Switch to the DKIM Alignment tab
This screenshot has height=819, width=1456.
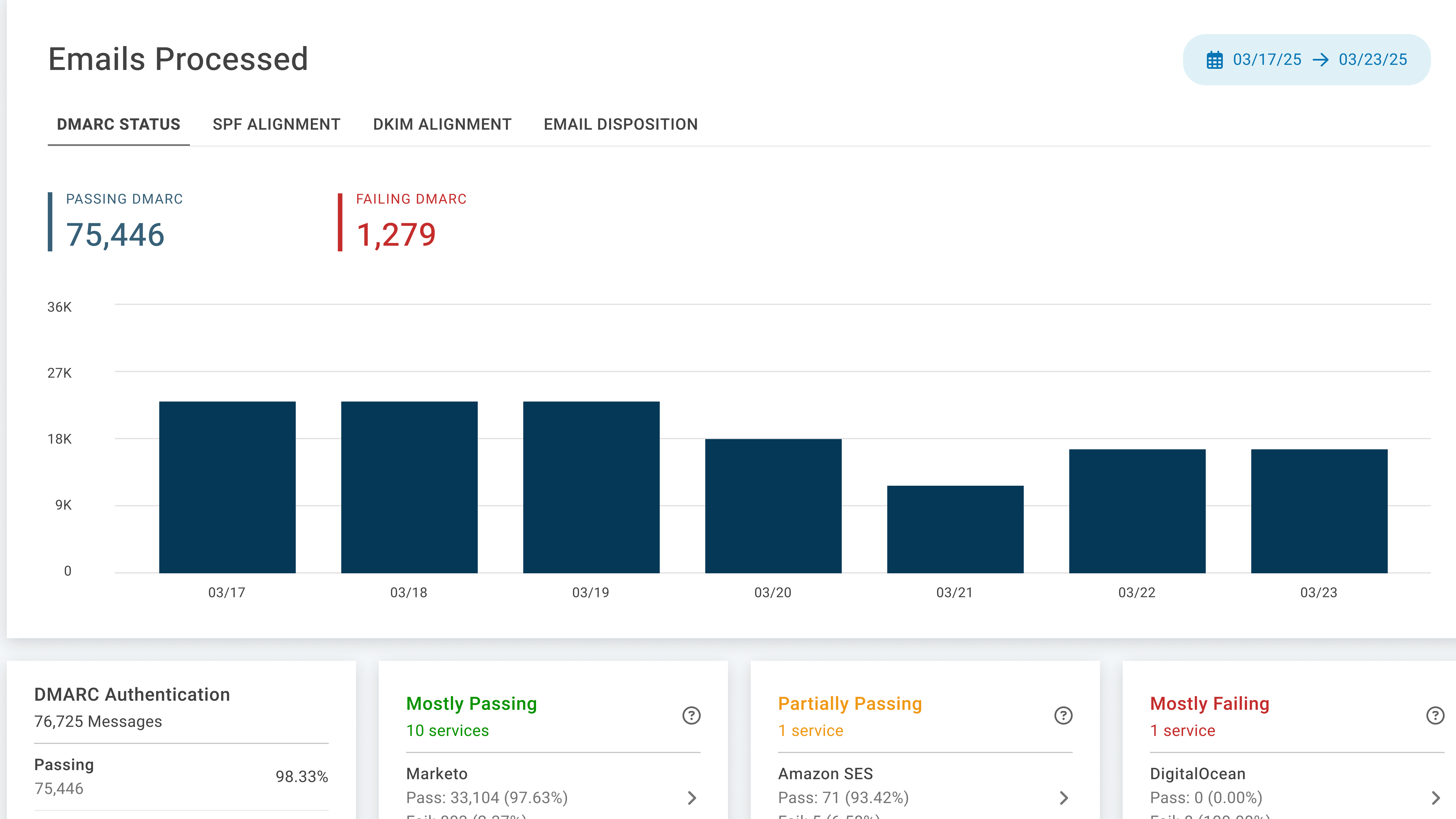(x=442, y=124)
